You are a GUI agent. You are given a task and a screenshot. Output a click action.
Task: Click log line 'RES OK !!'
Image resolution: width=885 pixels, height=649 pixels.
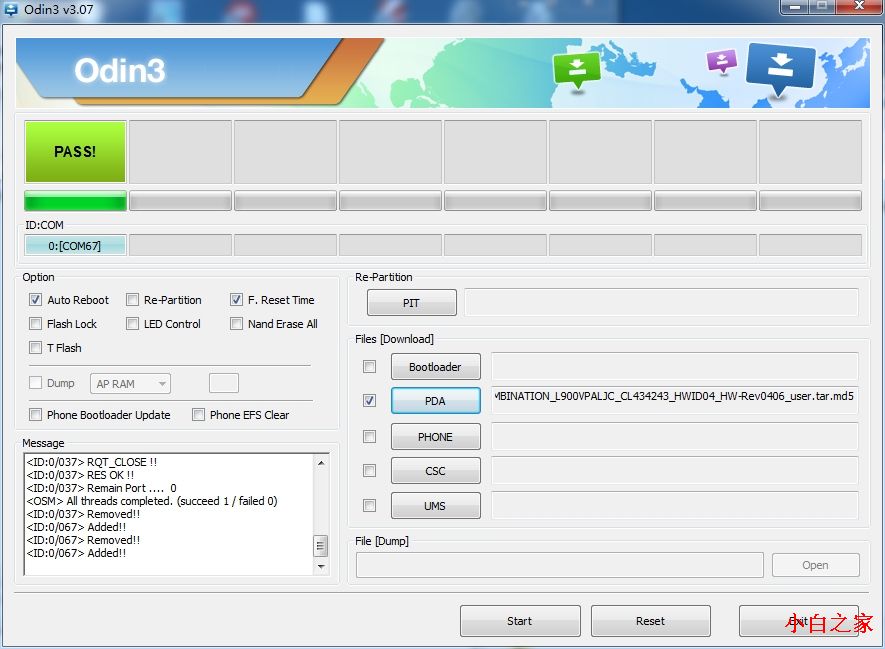(80, 475)
